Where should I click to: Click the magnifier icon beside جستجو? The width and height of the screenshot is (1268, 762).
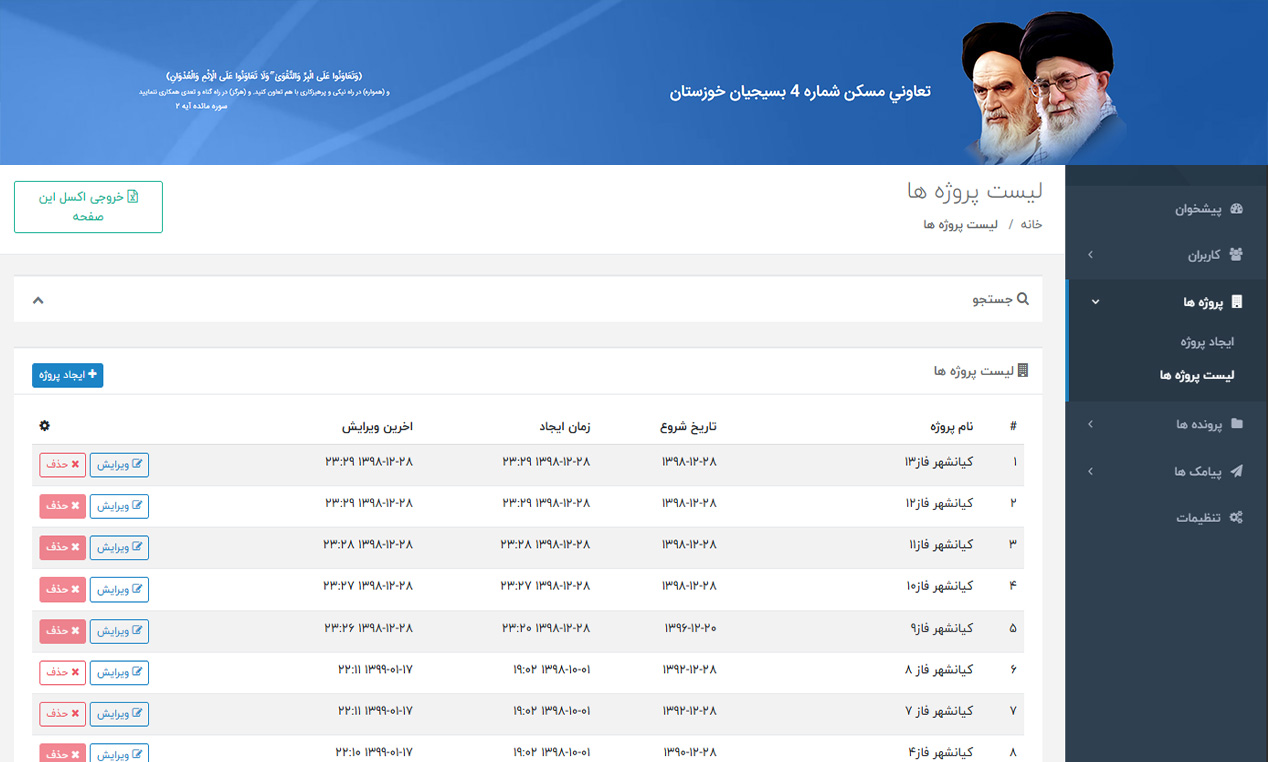pyautogui.click(x=1023, y=299)
